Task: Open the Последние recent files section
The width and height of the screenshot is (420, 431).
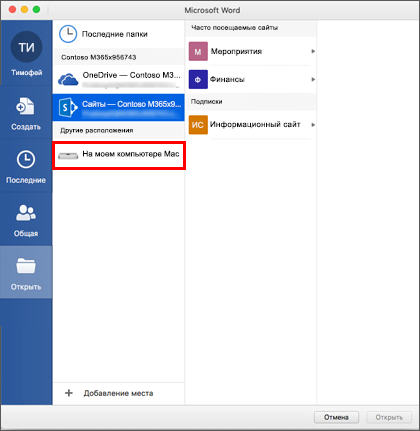Action: pos(26,167)
